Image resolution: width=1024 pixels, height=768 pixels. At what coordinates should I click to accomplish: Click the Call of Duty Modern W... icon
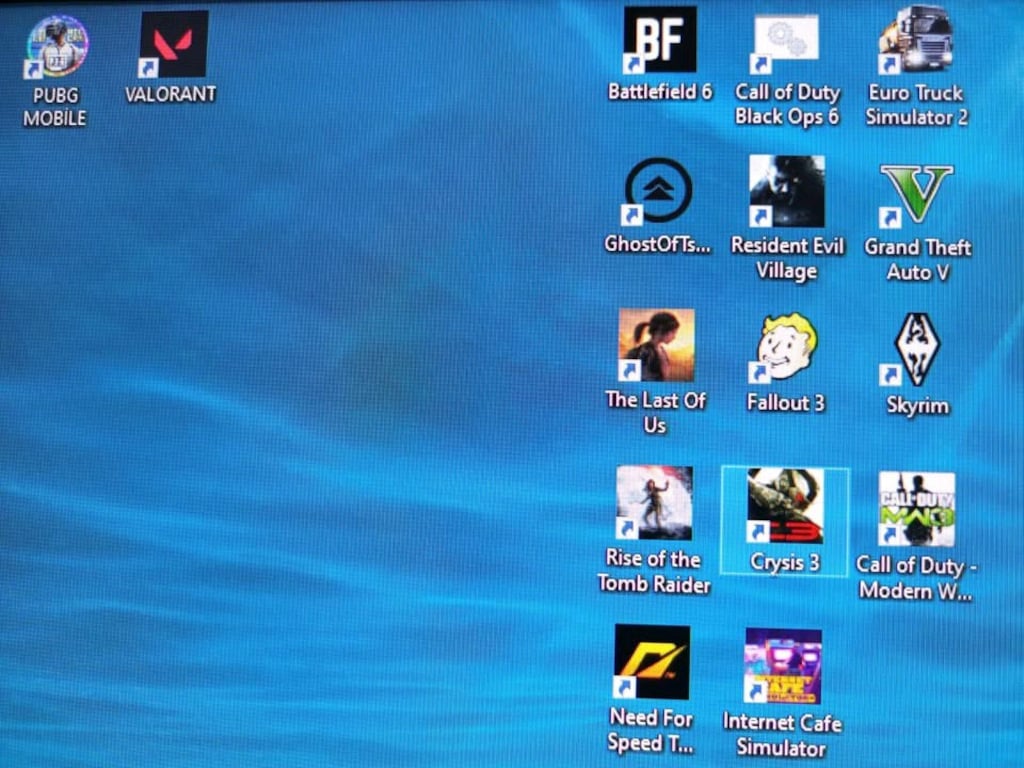pos(916,509)
